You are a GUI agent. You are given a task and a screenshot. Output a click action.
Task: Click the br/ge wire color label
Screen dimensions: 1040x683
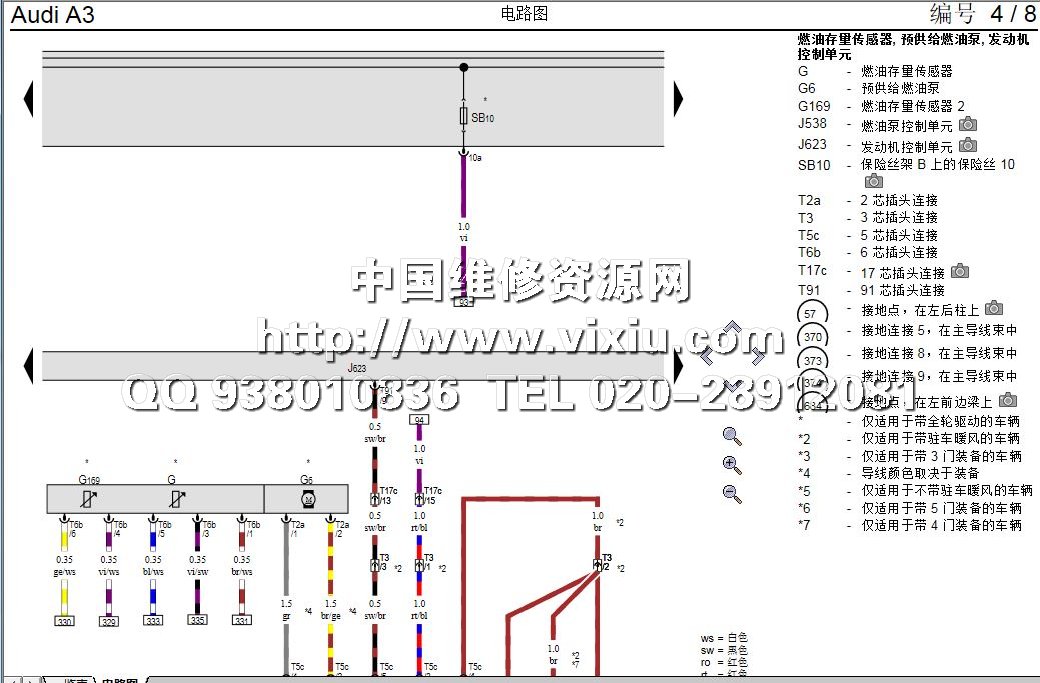coord(330,616)
